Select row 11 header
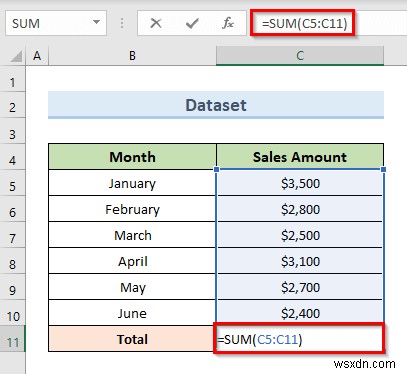This screenshot has height=374, width=407. (x=12, y=339)
